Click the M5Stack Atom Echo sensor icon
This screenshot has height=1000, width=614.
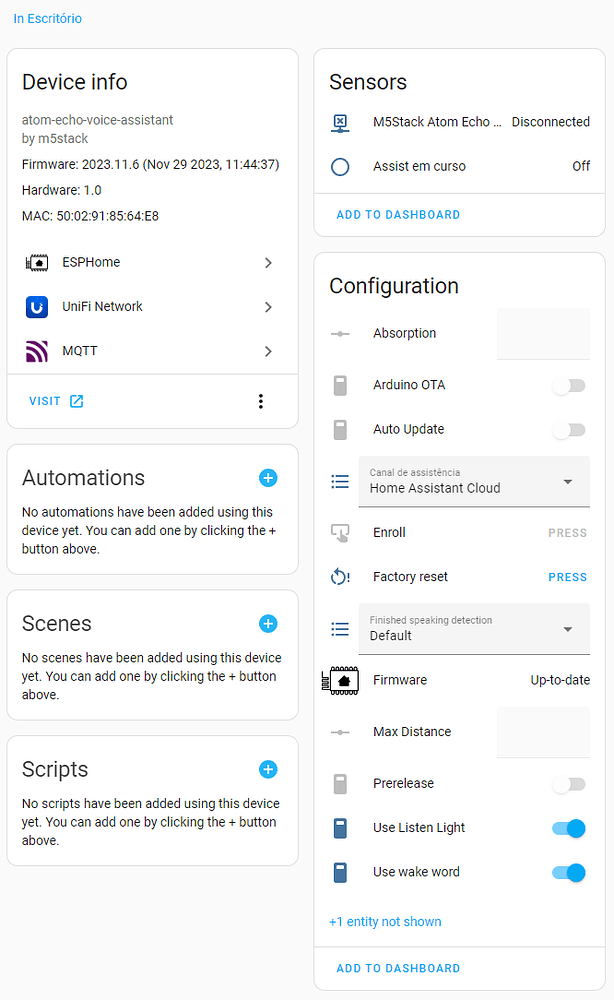(x=341, y=122)
